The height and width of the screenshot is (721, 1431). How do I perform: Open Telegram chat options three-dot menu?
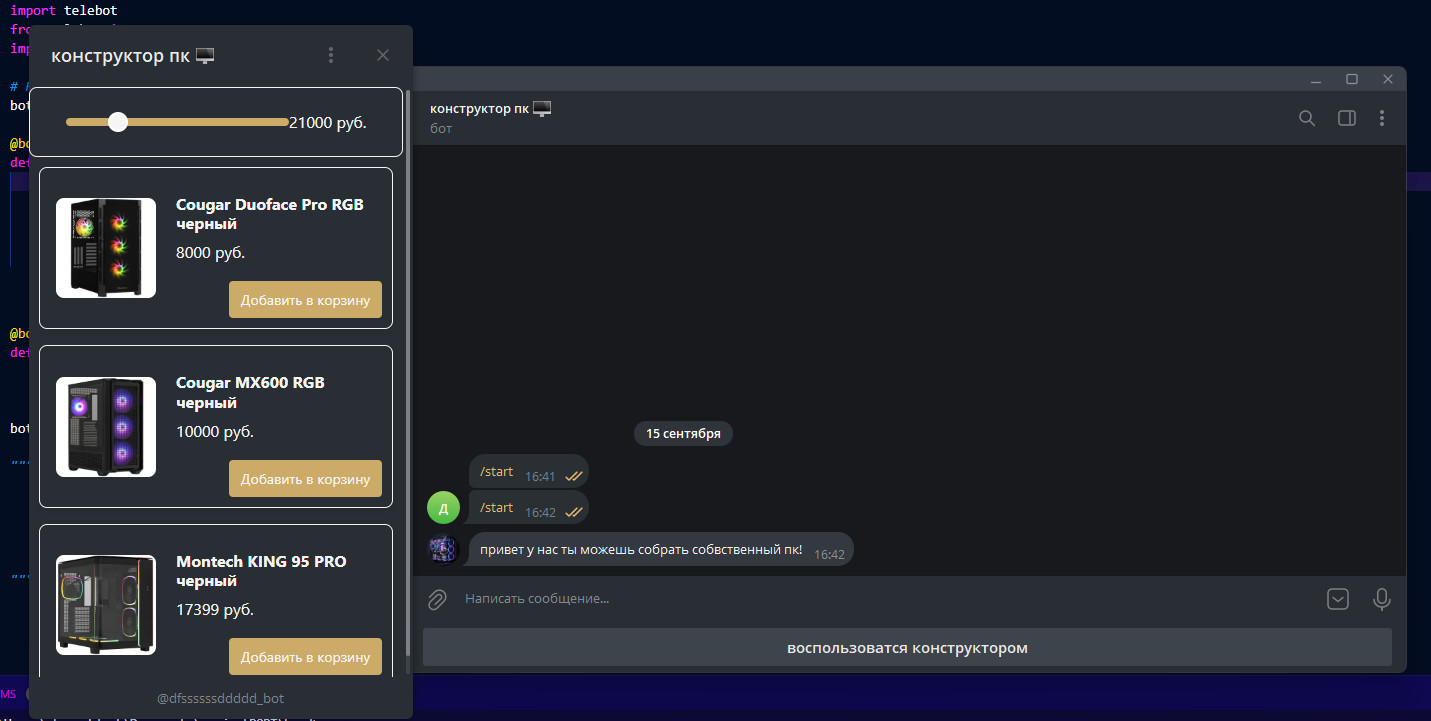coord(1382,118)
